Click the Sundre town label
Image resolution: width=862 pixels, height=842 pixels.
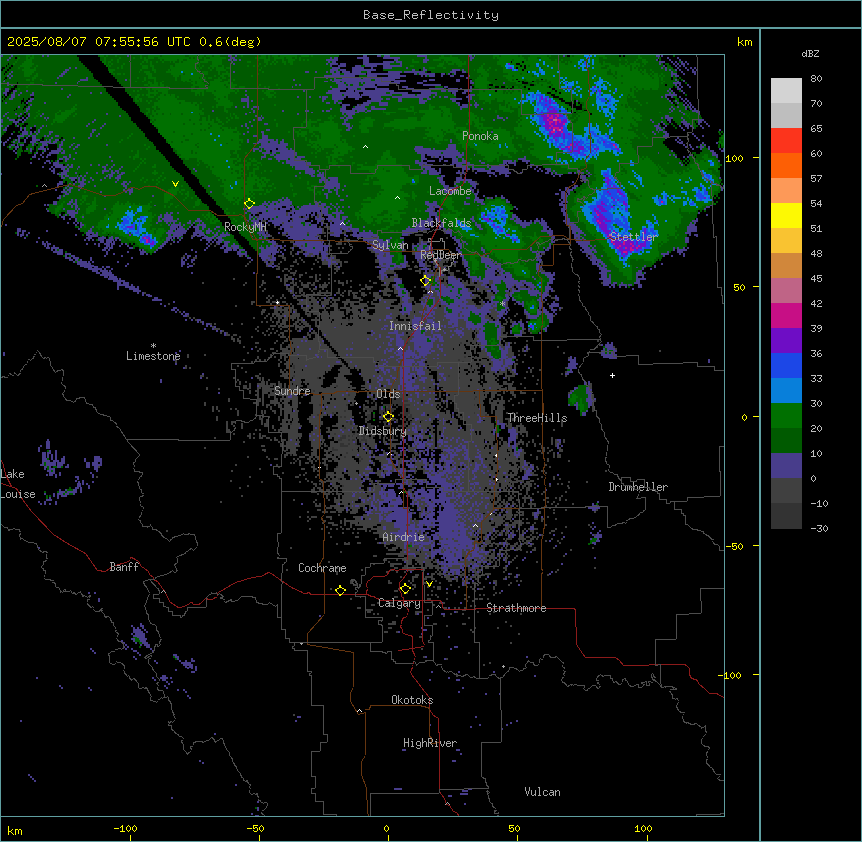coord(292,391)
